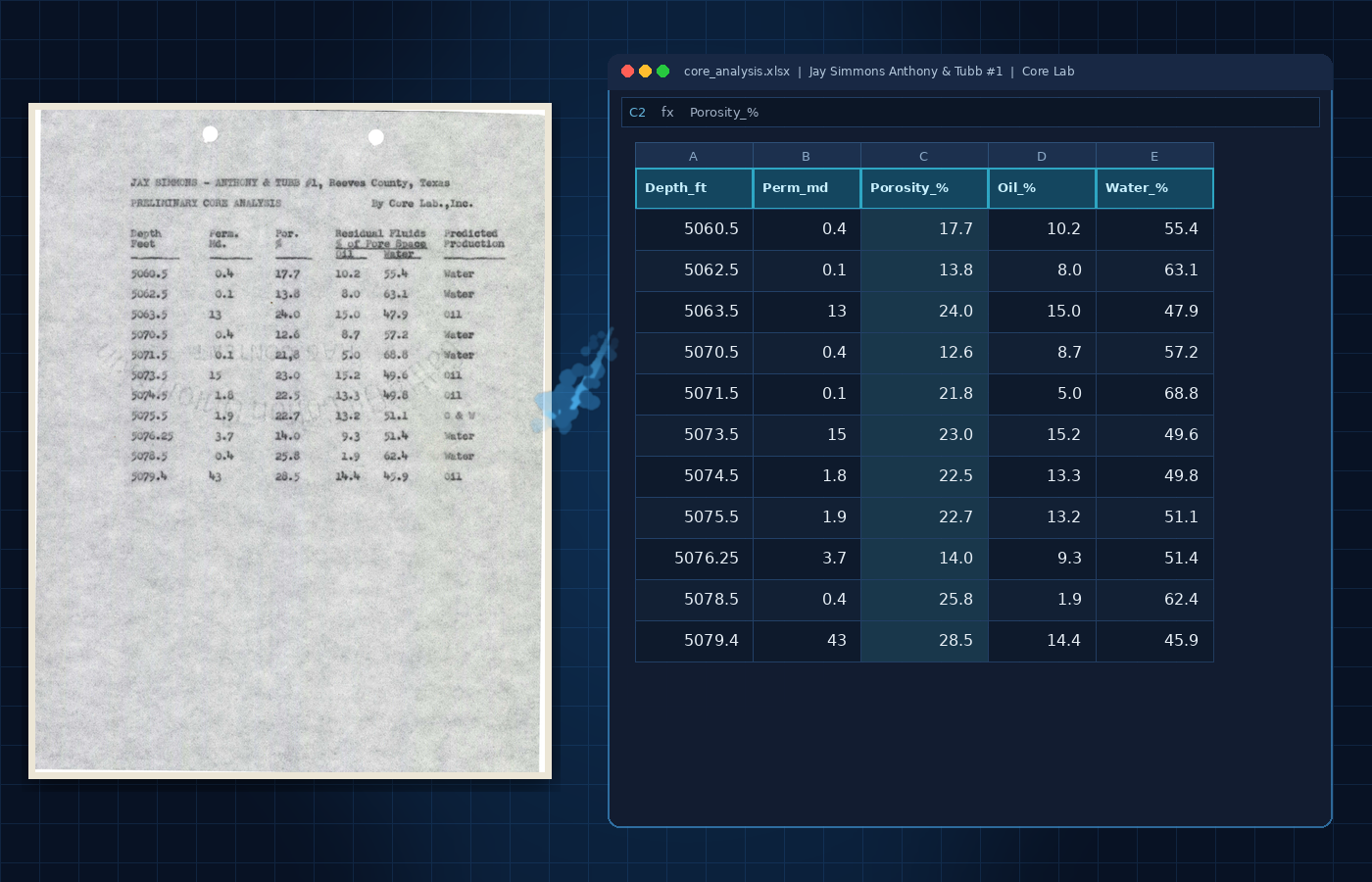Select column B header

pyautogui.click(x=807, y=156)
